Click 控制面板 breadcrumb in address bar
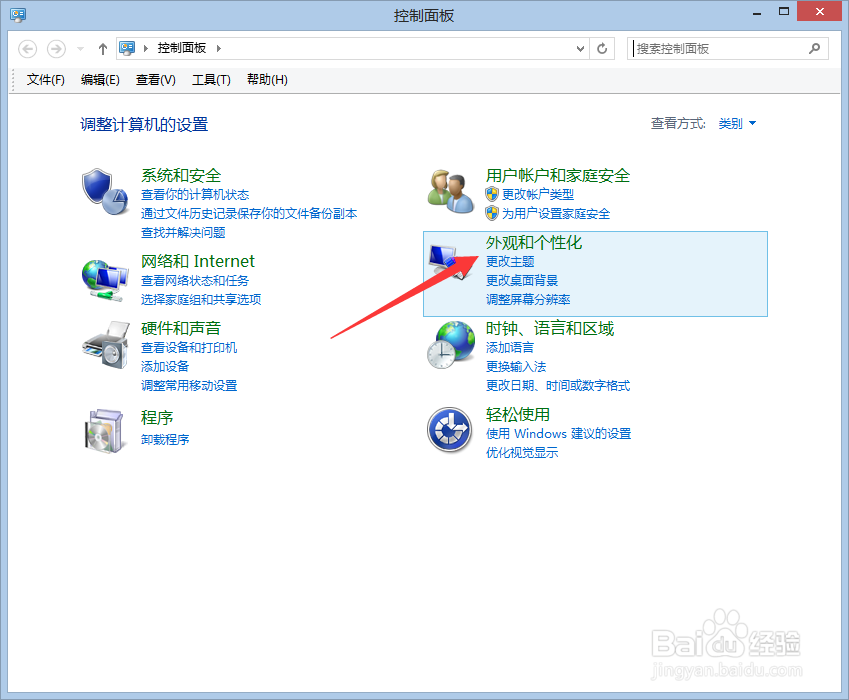Image resolution: width=849 pixels, height=700 pixels. [182, 48]
